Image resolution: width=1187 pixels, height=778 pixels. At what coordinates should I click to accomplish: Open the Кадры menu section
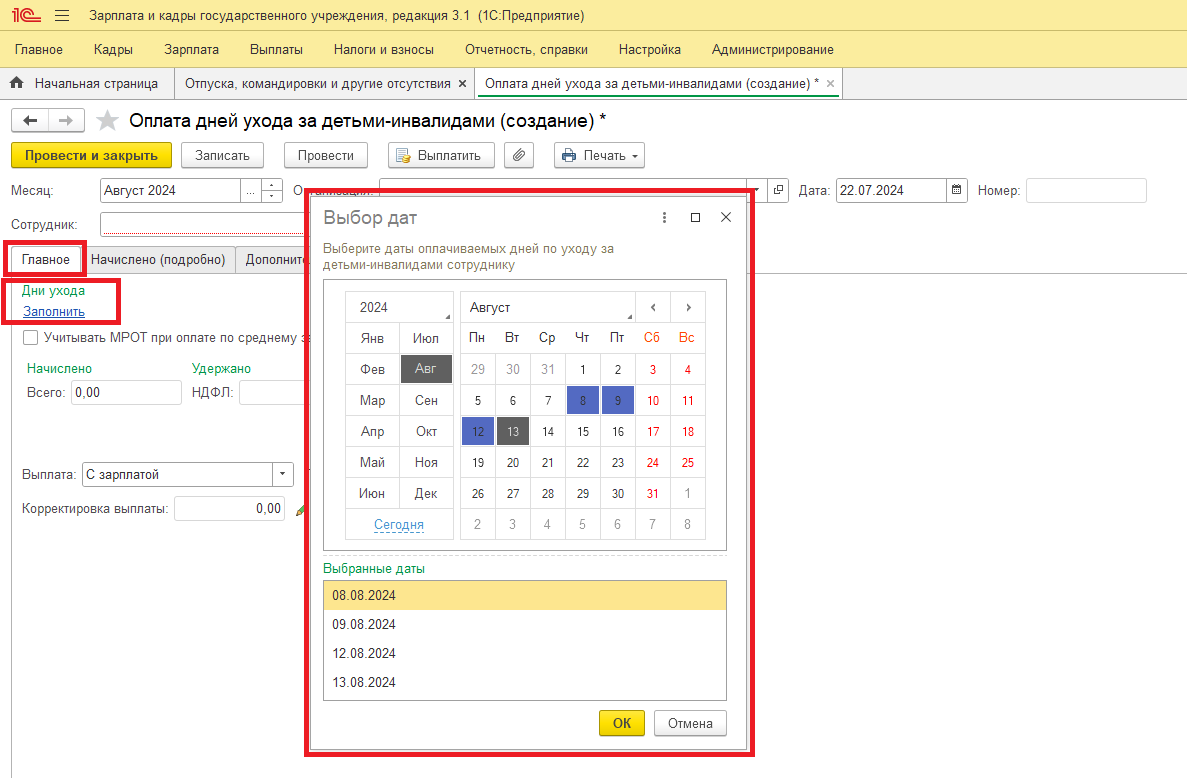[x=113, y=49]
